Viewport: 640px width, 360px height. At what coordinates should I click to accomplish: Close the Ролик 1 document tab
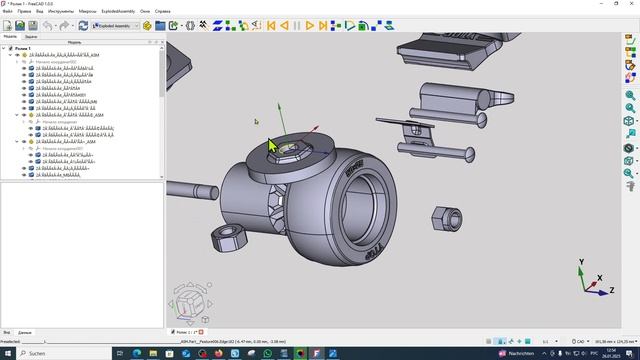tap(201, 332)
